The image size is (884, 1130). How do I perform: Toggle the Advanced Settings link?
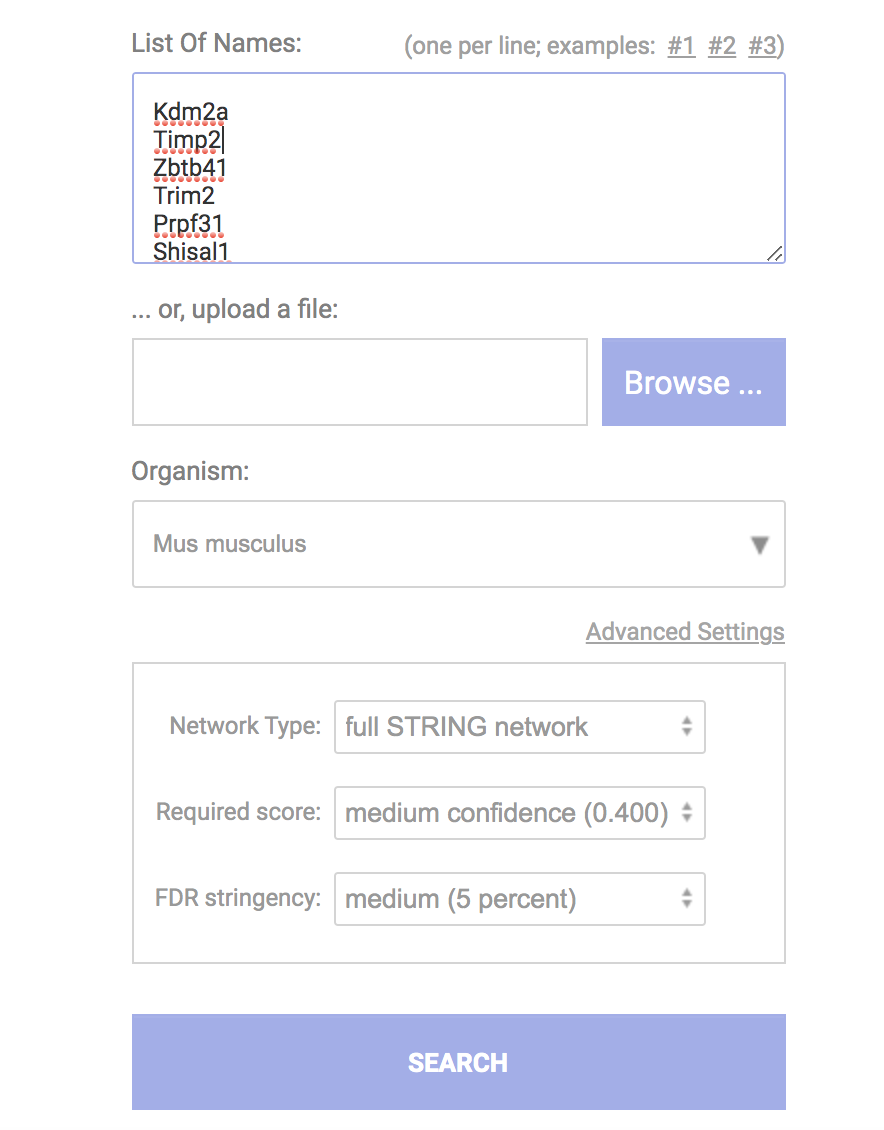(685, 632)
